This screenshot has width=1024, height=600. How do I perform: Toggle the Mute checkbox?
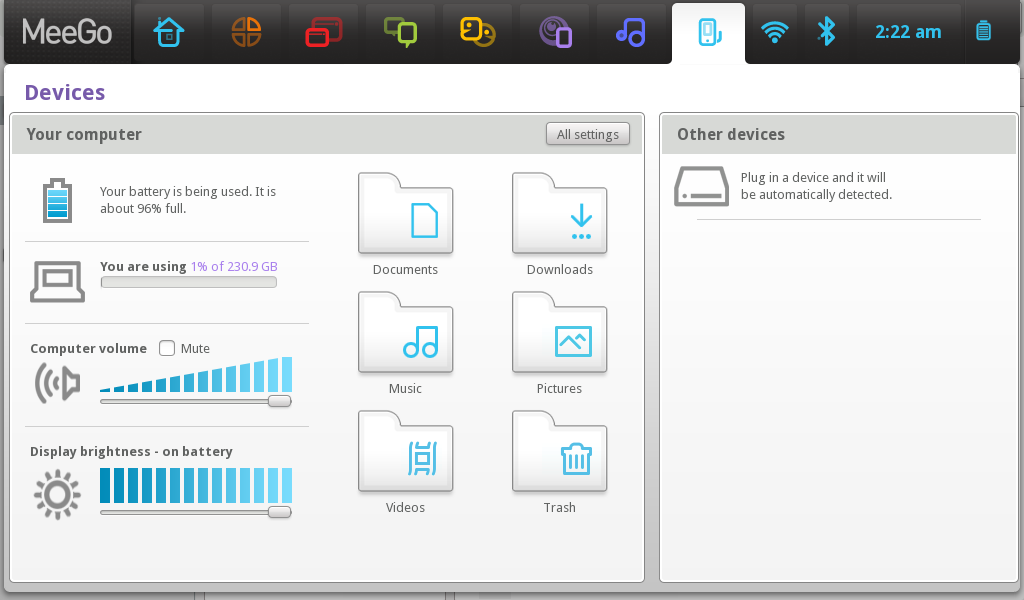tap(166, 348)
